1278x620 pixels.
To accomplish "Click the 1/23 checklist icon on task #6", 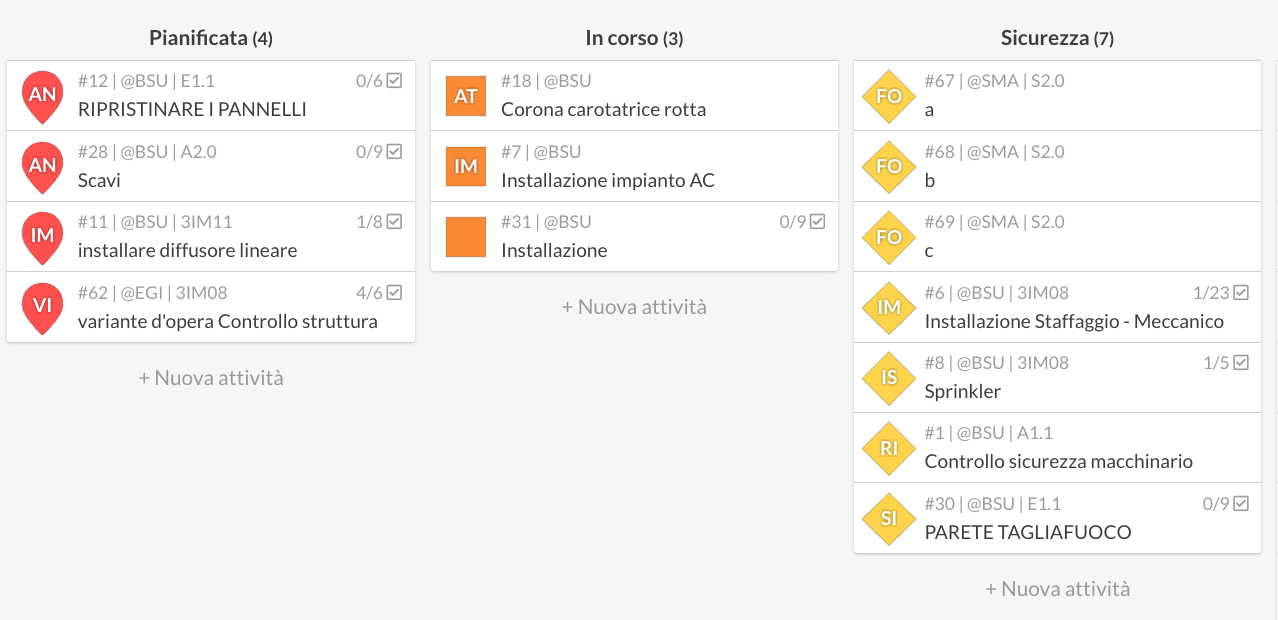I will [1241, 293].
